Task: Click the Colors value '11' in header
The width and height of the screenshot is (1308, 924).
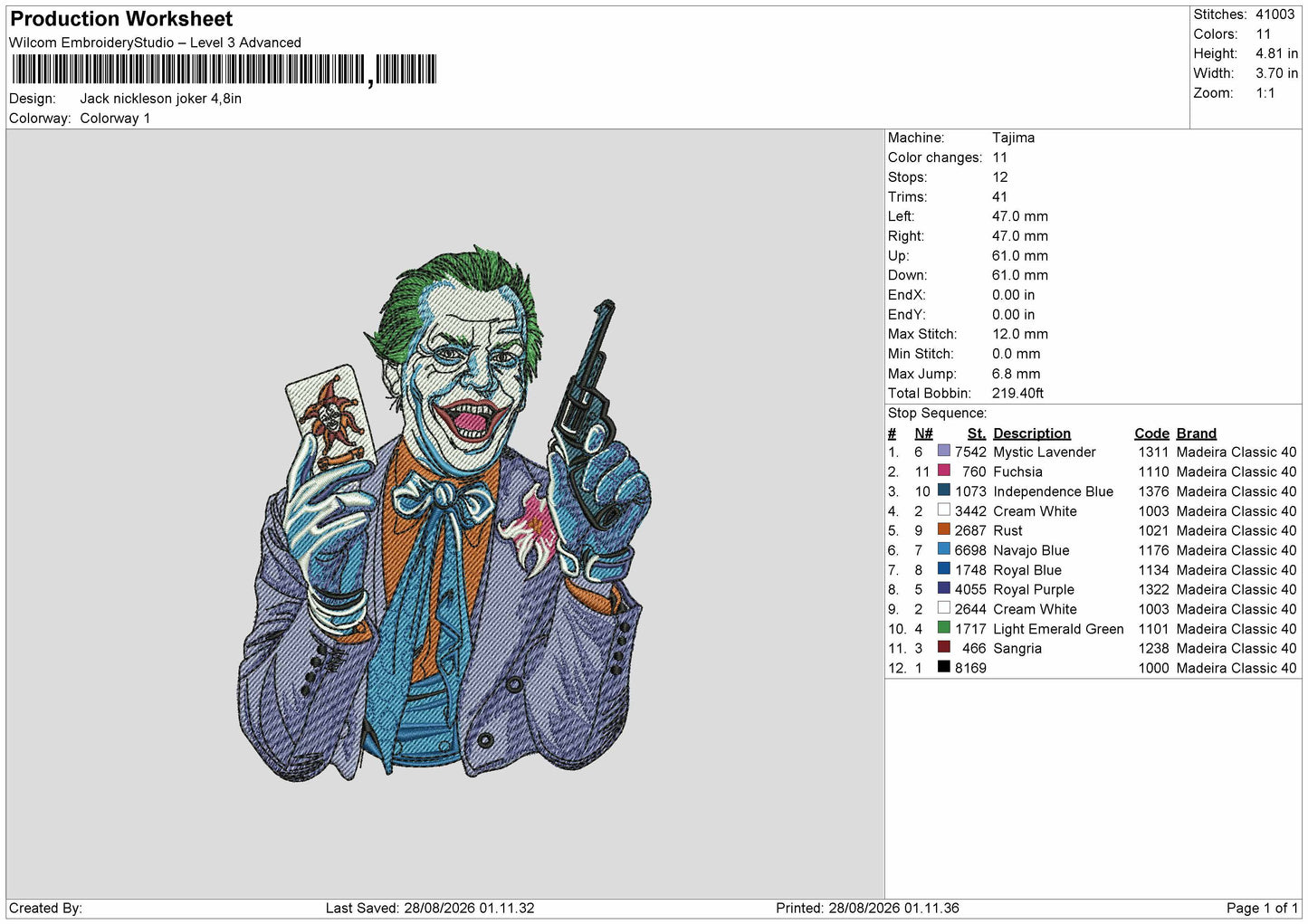Action: coord(1263,34)
